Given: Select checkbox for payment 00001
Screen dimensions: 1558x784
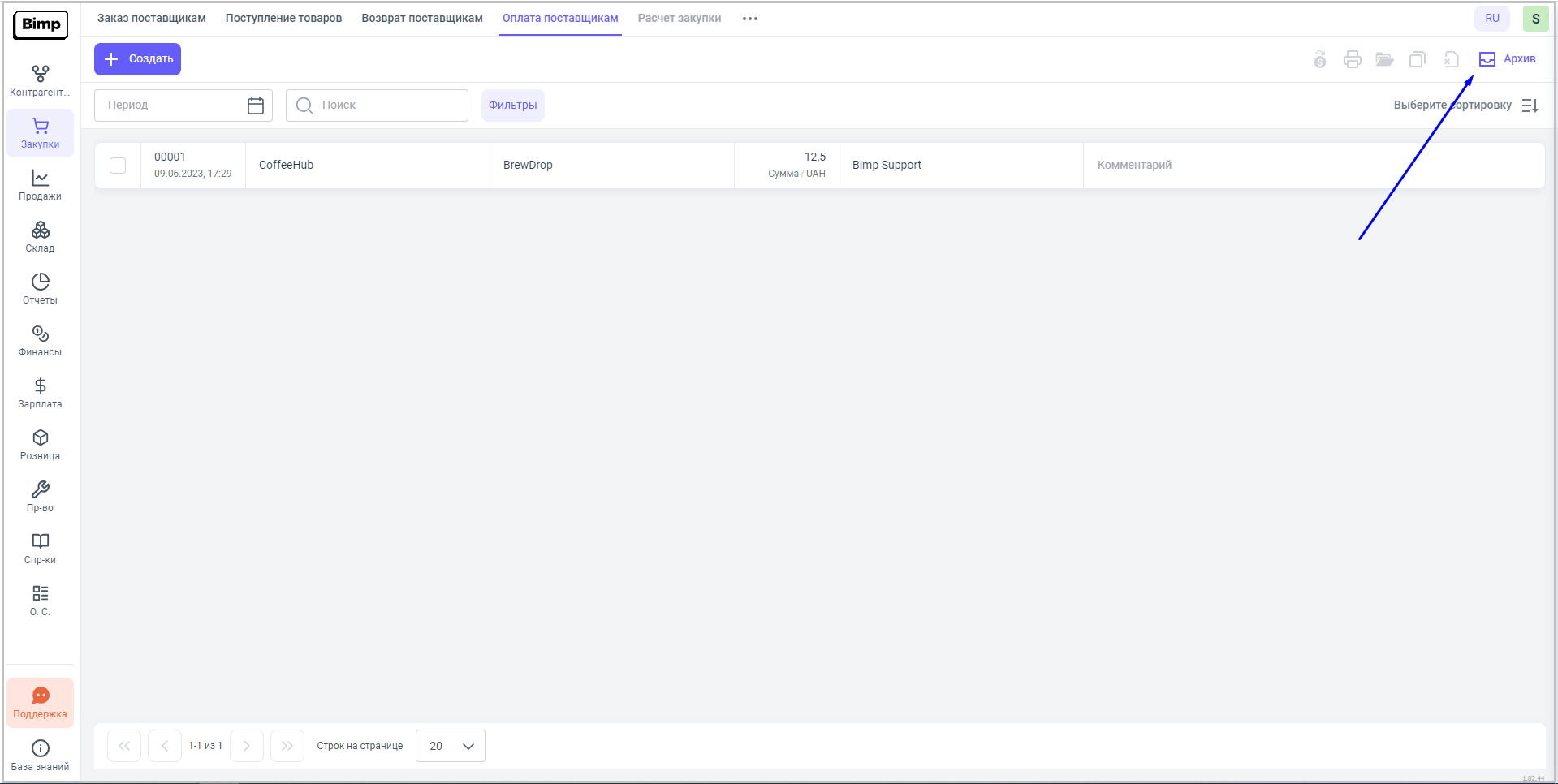Looking at the screenshot, I should tap(118, 166).
